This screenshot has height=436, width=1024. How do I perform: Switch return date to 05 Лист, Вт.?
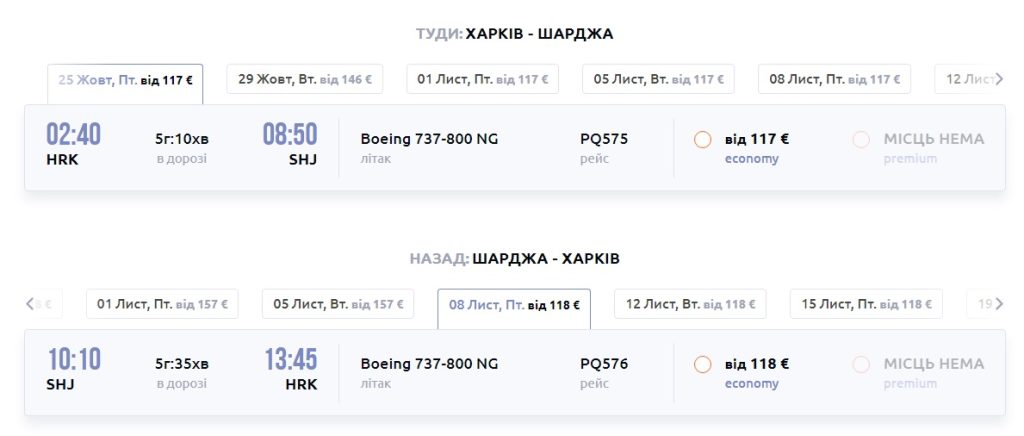point(338,304)
